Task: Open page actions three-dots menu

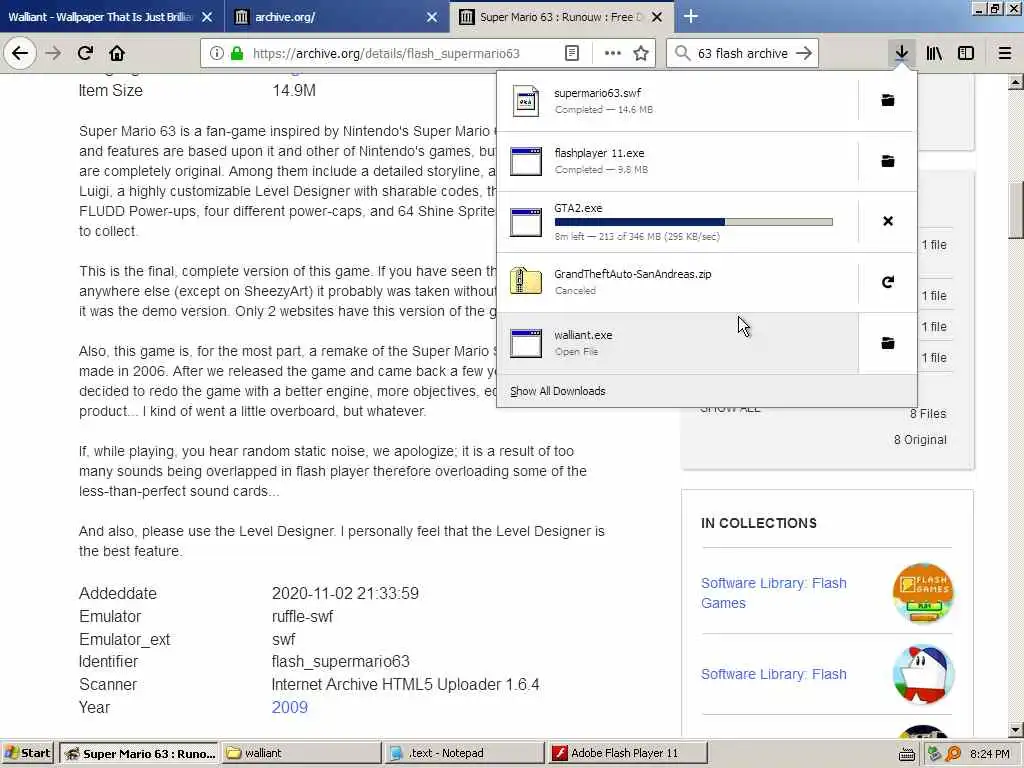Action: [x=613, y=53]
